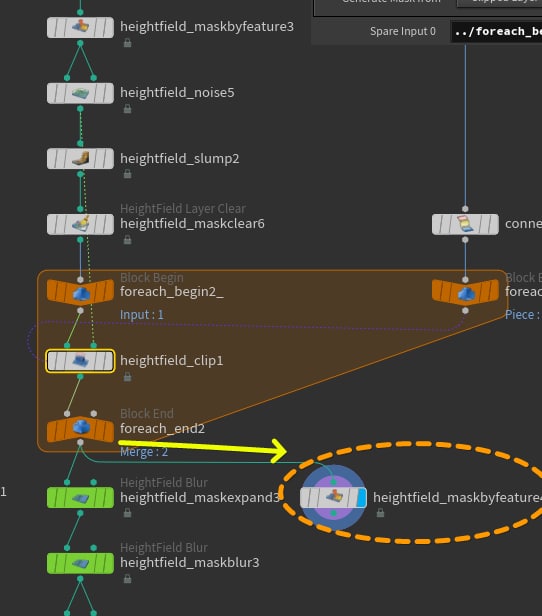Toggle display flag on foreach_end2
The width and height of the screenshot is (542, 616).
point(108,431)
